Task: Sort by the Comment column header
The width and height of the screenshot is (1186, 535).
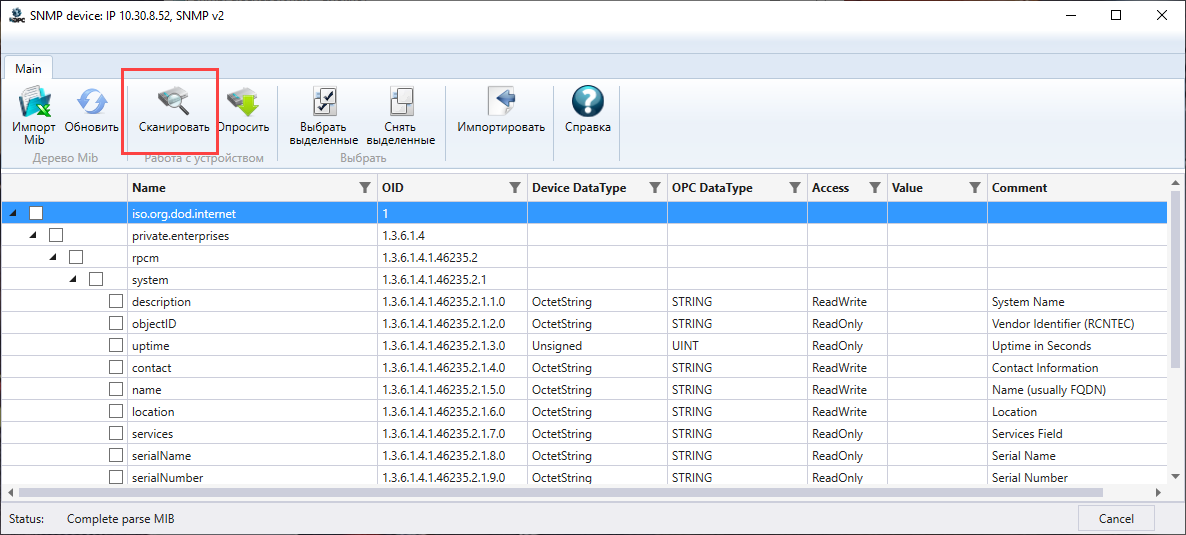Action: click(1019, 188)
